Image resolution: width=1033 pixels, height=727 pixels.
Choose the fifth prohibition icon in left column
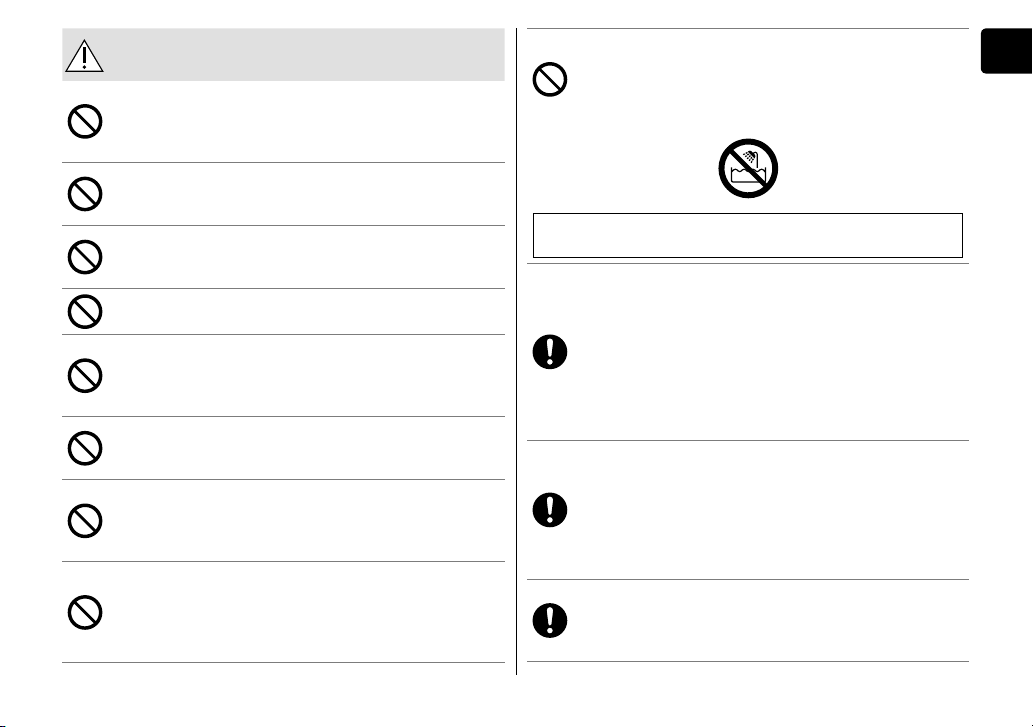(85, 375)
